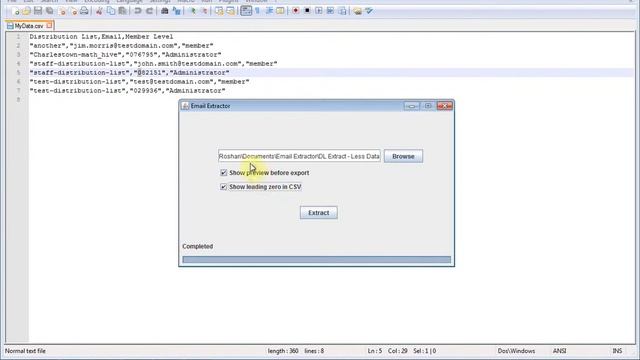Toggle the Indent Guide toolbar icon

coord(269,11)
